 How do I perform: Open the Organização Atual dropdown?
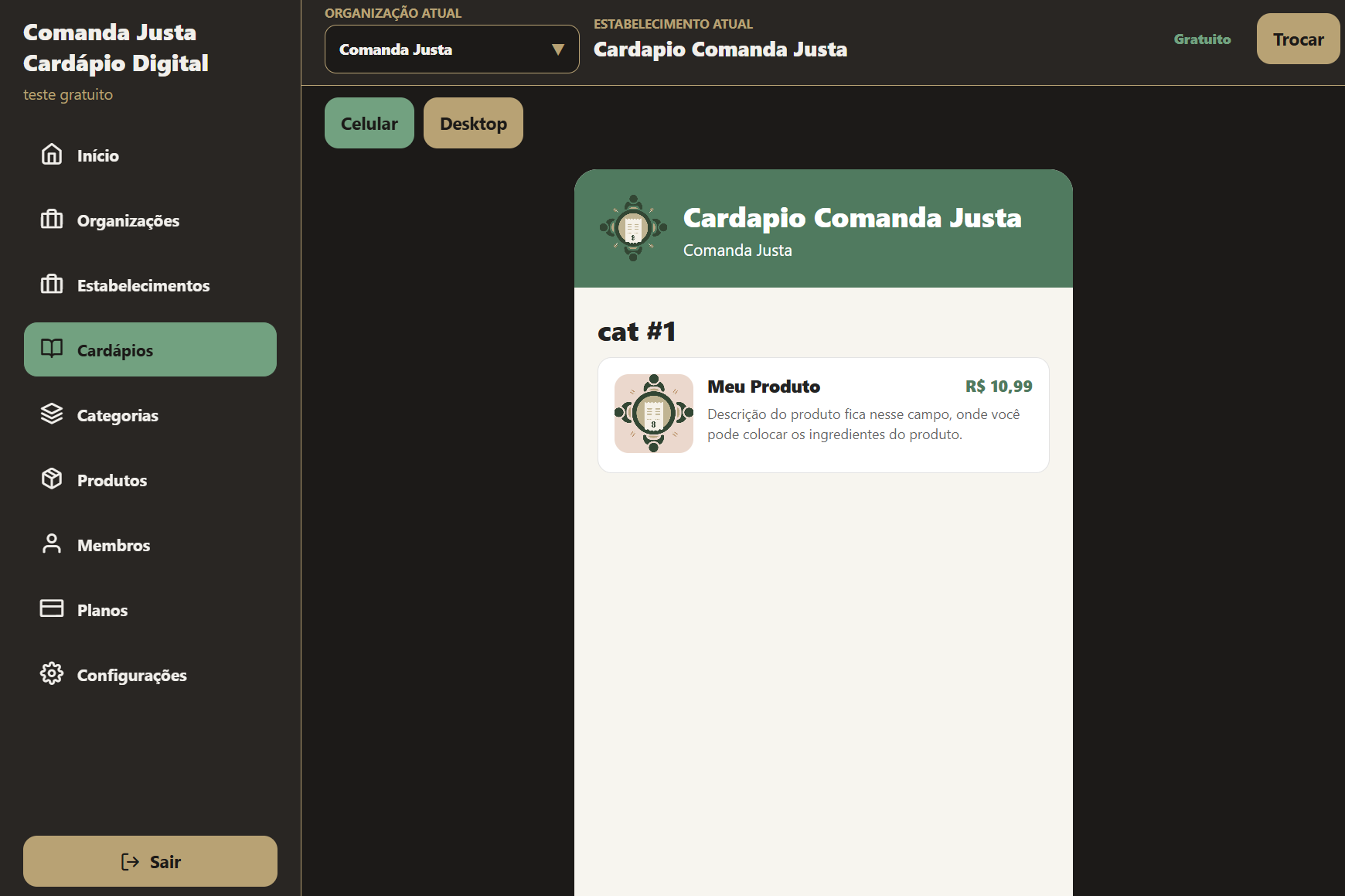click(x=452, y=49)
